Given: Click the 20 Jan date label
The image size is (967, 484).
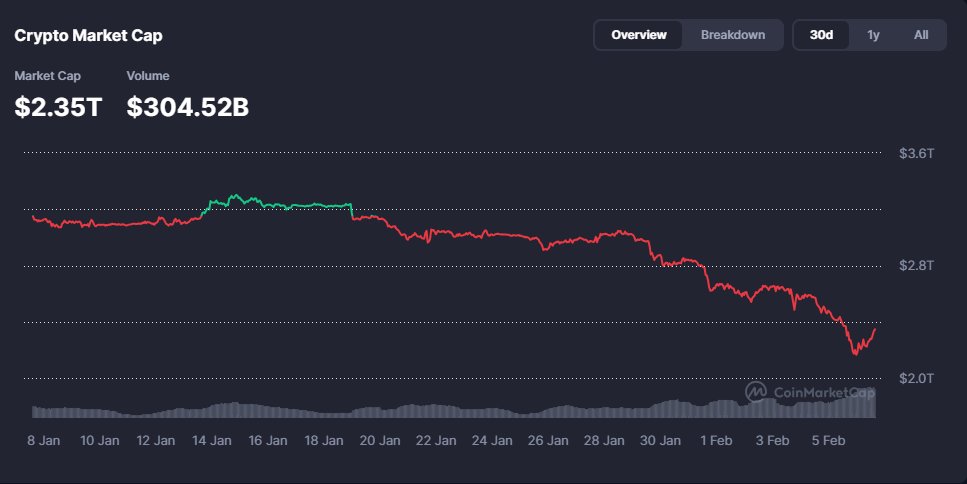Looking at the screenshot, I should pyautogui.click(x=379, y=440).
